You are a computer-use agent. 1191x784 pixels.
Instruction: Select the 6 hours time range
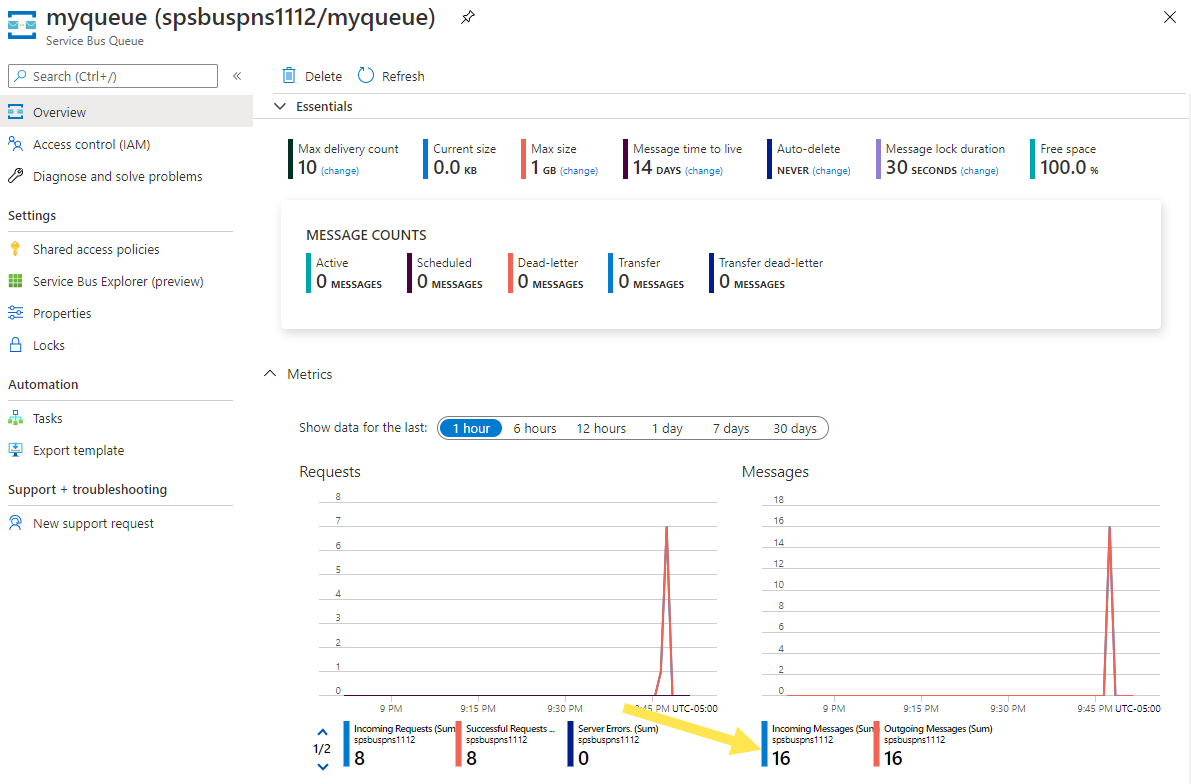pyautogui.click(x=535, y=428)
